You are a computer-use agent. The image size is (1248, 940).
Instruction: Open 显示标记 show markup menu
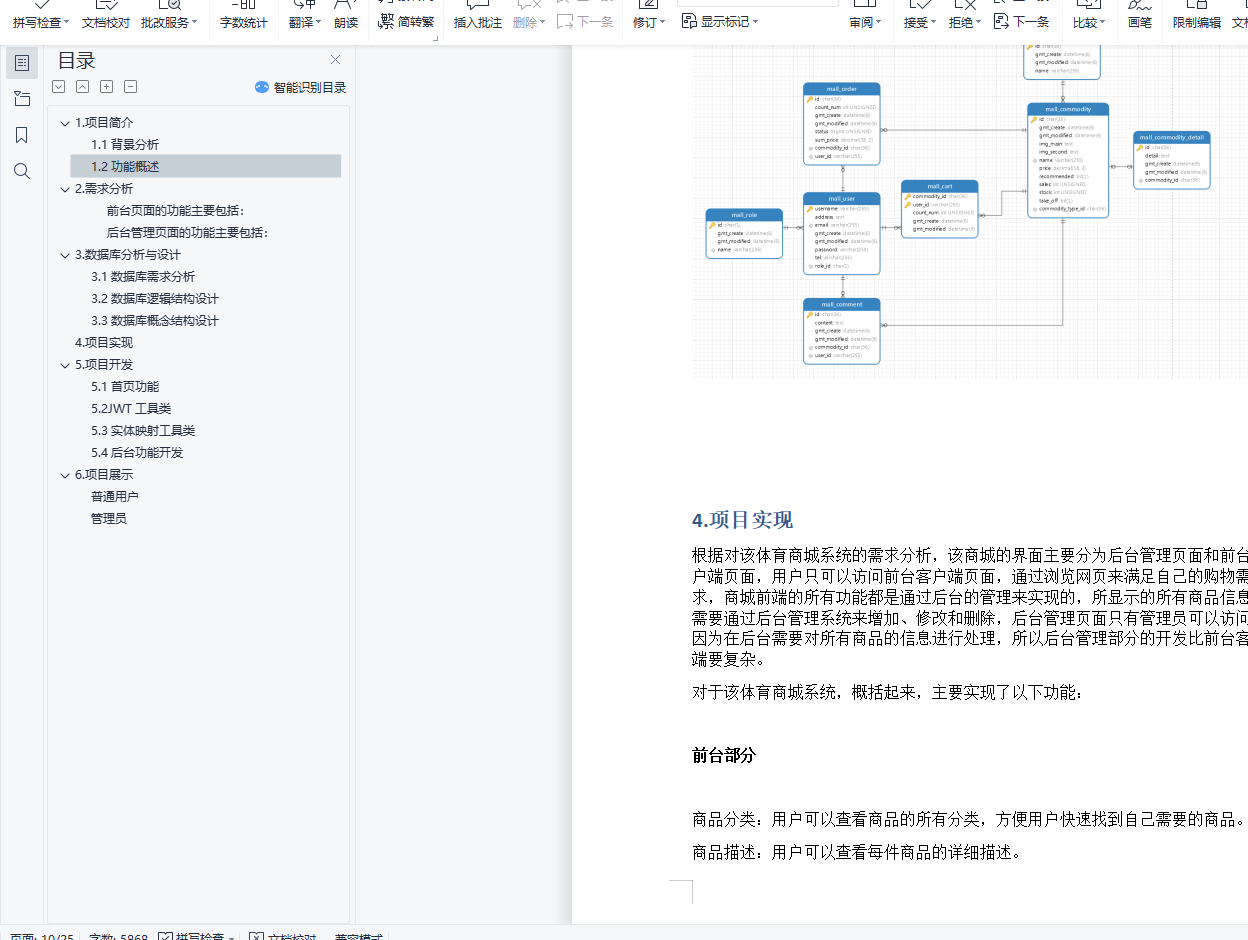pyautogui.click(x=720, y=21)
